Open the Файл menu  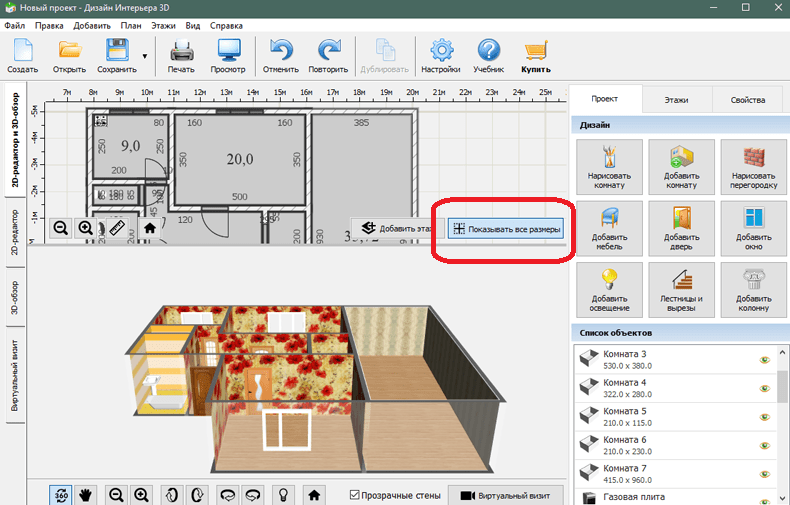(x=15, y=26)
